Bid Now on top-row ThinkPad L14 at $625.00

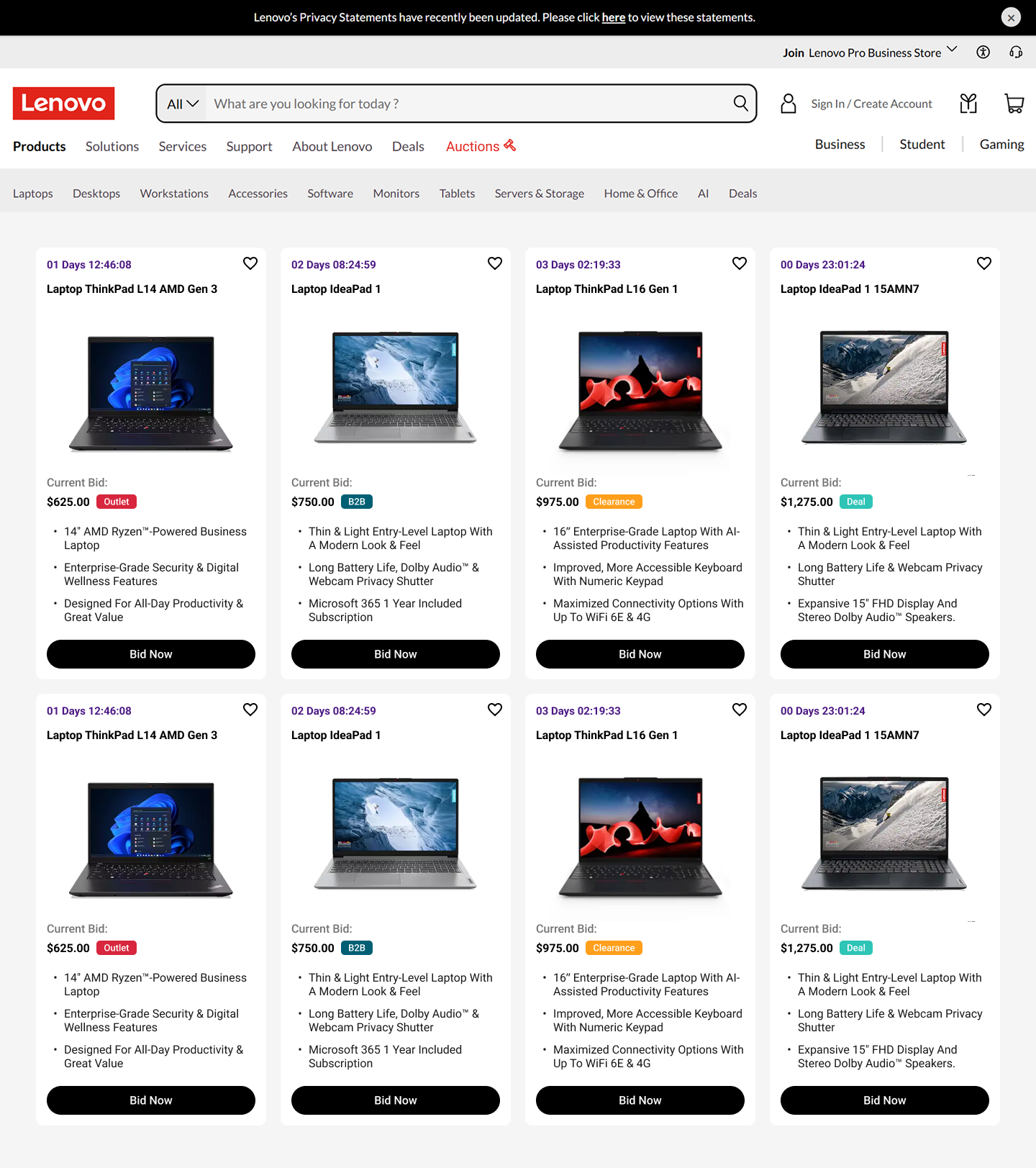pyautogui.click(x=151, y=654)
